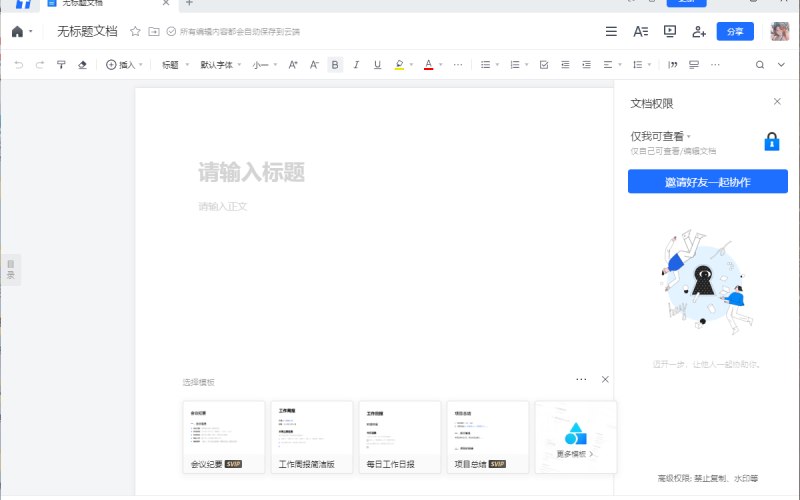This screenshot has height=500, width=800.
Task: Open font color dropdown arrow
Action: coord(441,65)
